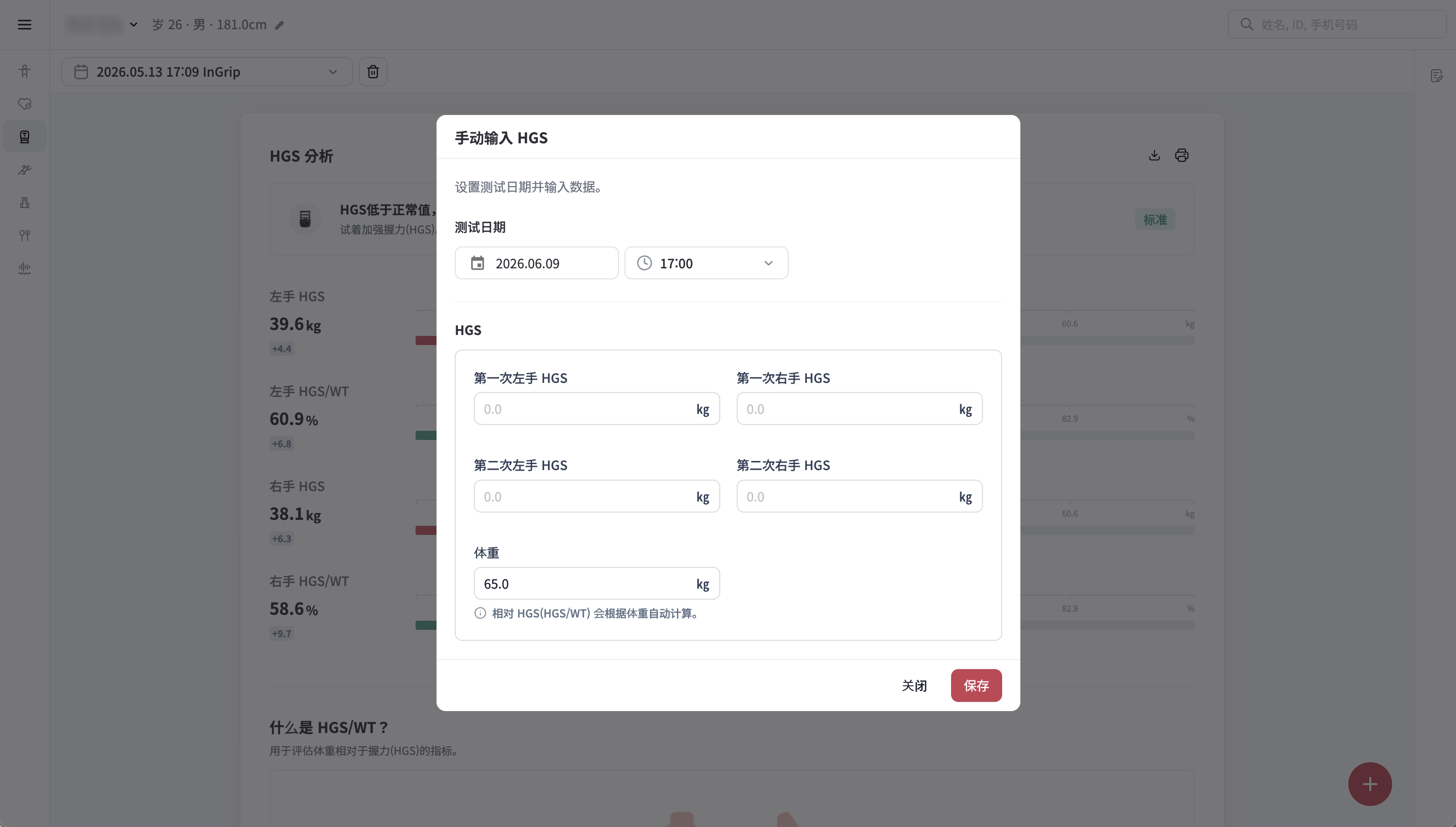Open the nutrition fork sidebar icon
Viewport: 1456px width, 827px height.
tap(25, 235)
